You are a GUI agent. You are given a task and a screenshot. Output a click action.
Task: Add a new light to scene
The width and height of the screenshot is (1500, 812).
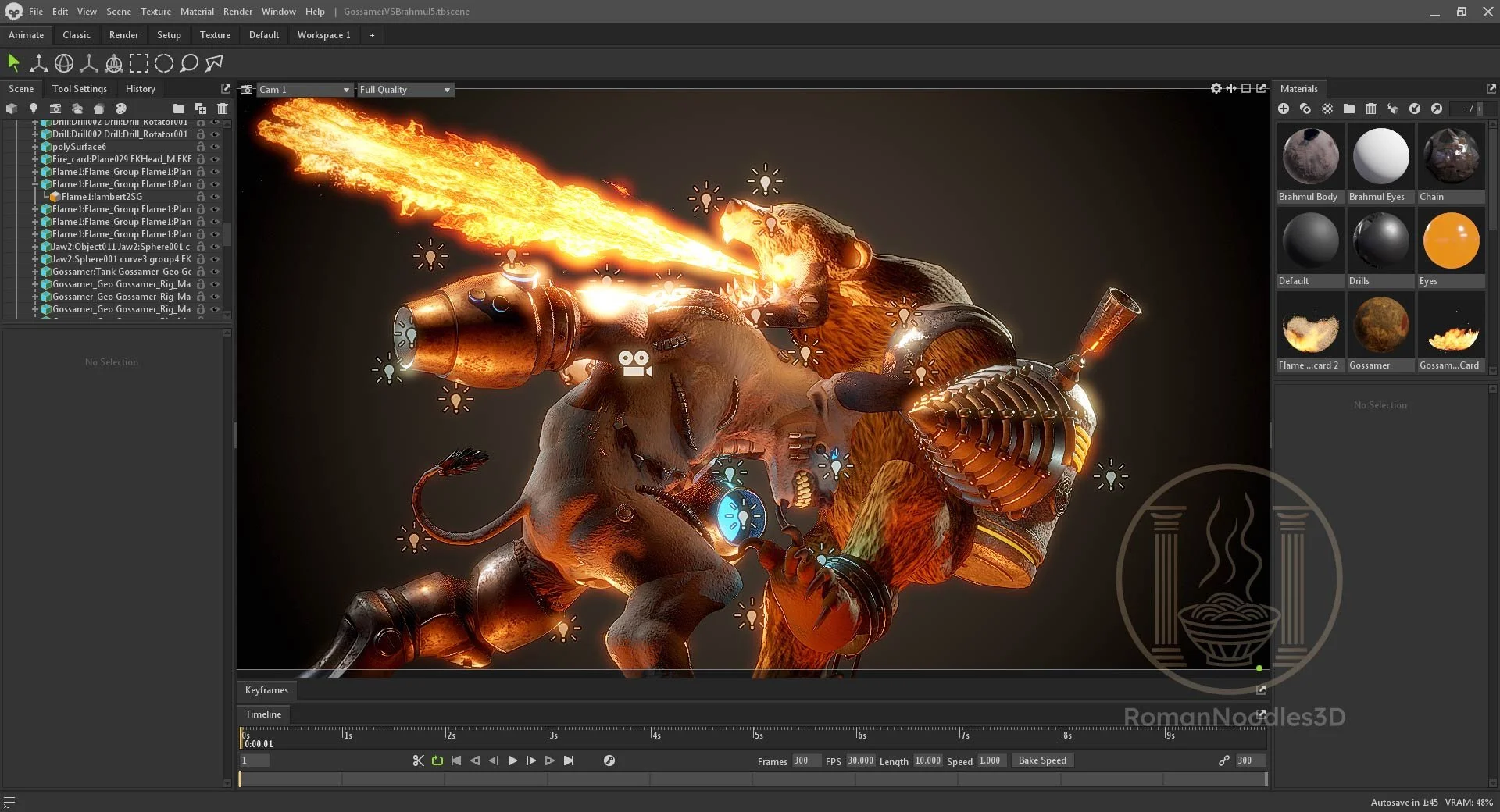pyautogui.click(x=33, y=109)
